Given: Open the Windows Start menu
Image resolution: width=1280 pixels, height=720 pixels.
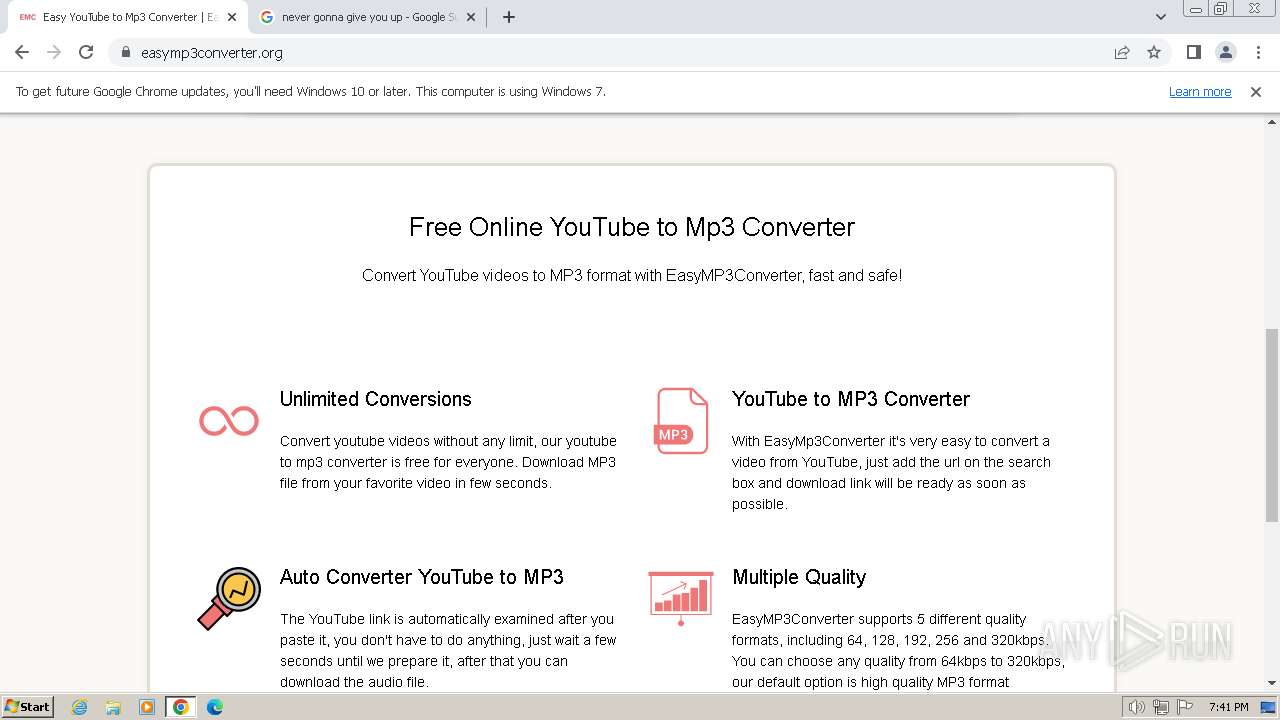Looking at the screenshot, I should 28,706.
